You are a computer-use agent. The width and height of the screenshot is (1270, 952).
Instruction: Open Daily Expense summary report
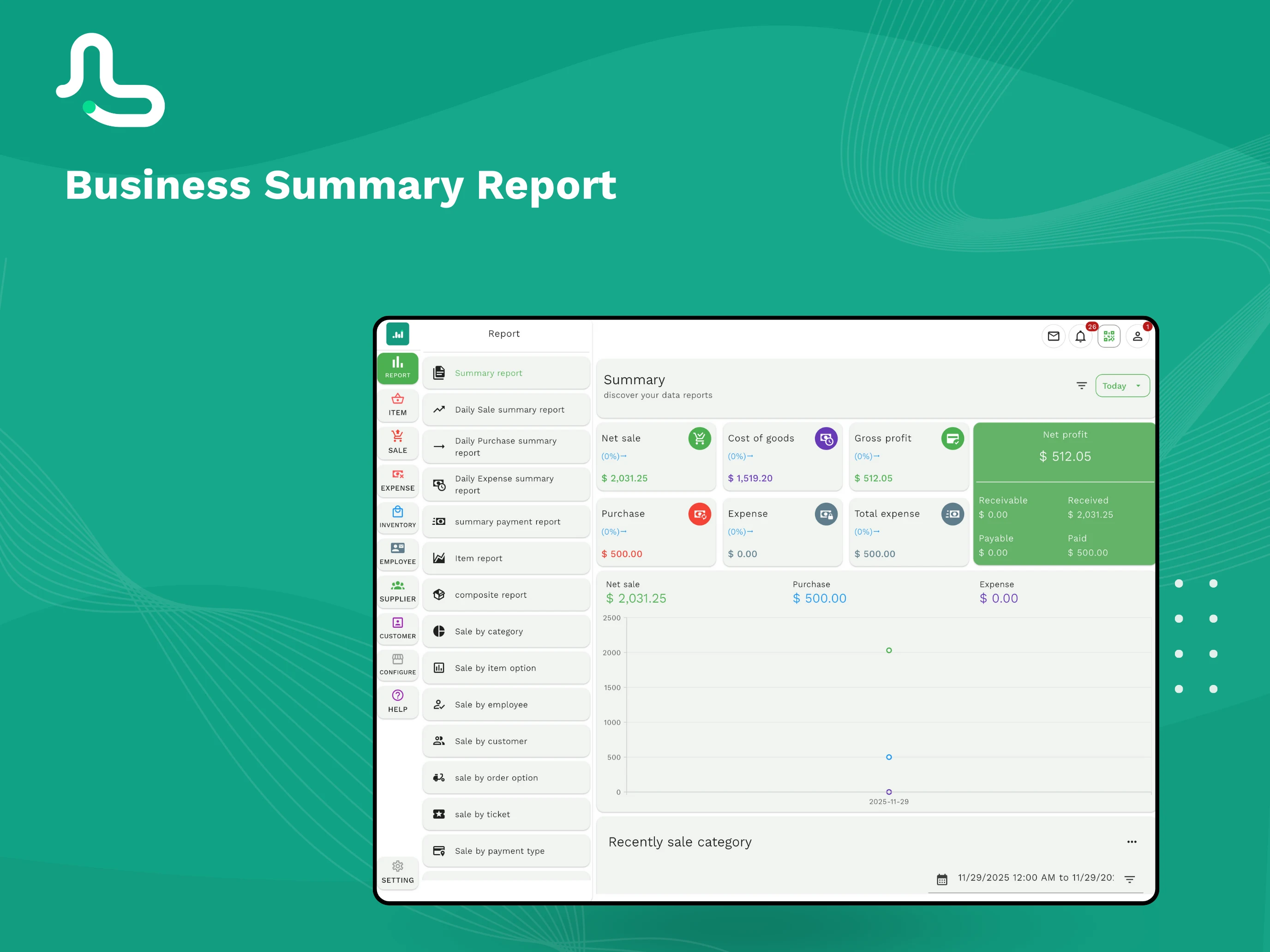click(x=506, y=484)
